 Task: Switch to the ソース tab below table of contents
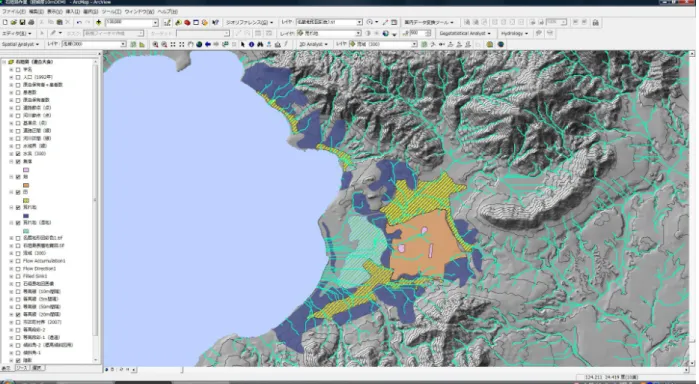[21, 368]
